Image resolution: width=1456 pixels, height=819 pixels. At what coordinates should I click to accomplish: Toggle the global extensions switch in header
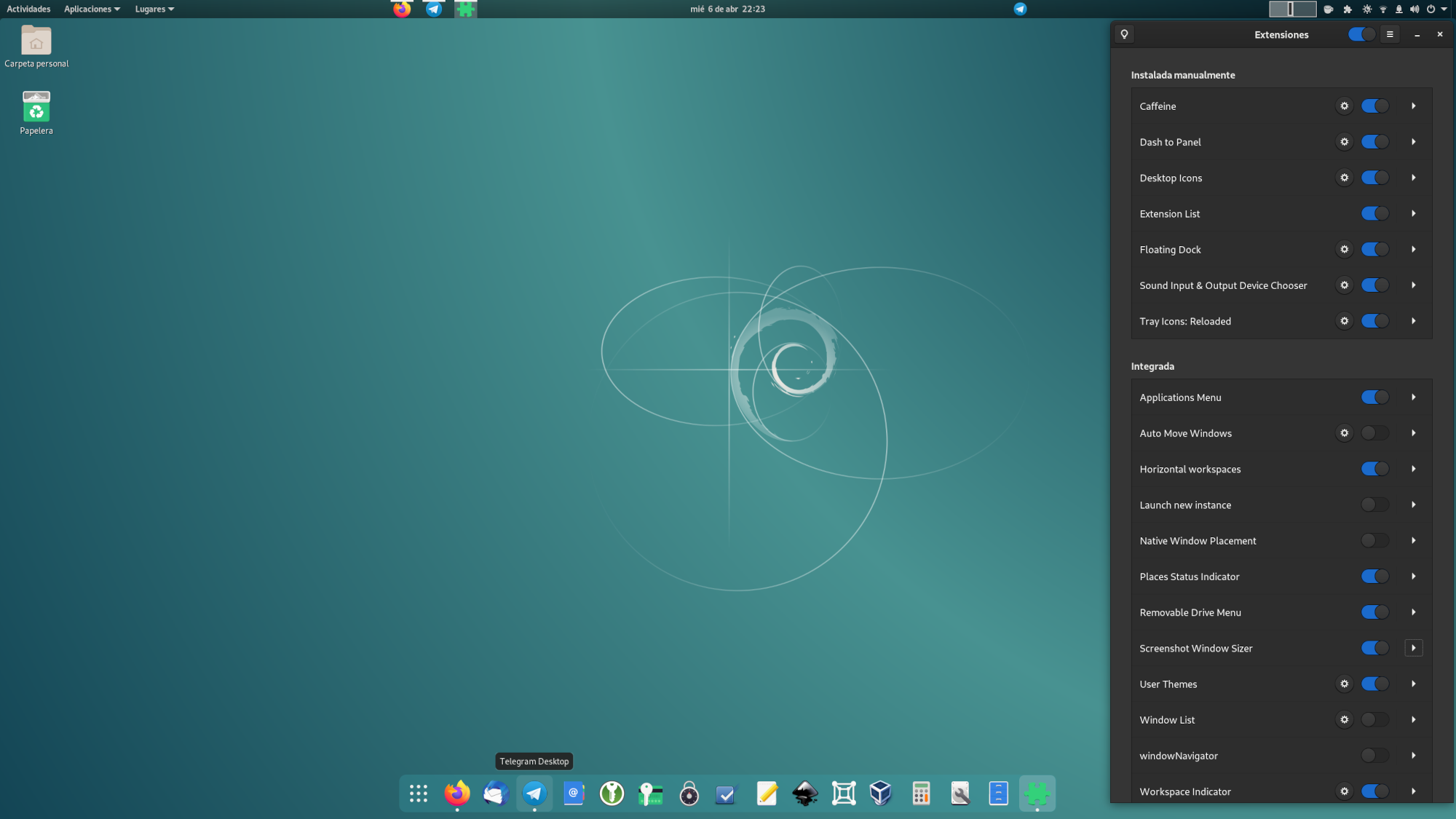(1361, 34)
